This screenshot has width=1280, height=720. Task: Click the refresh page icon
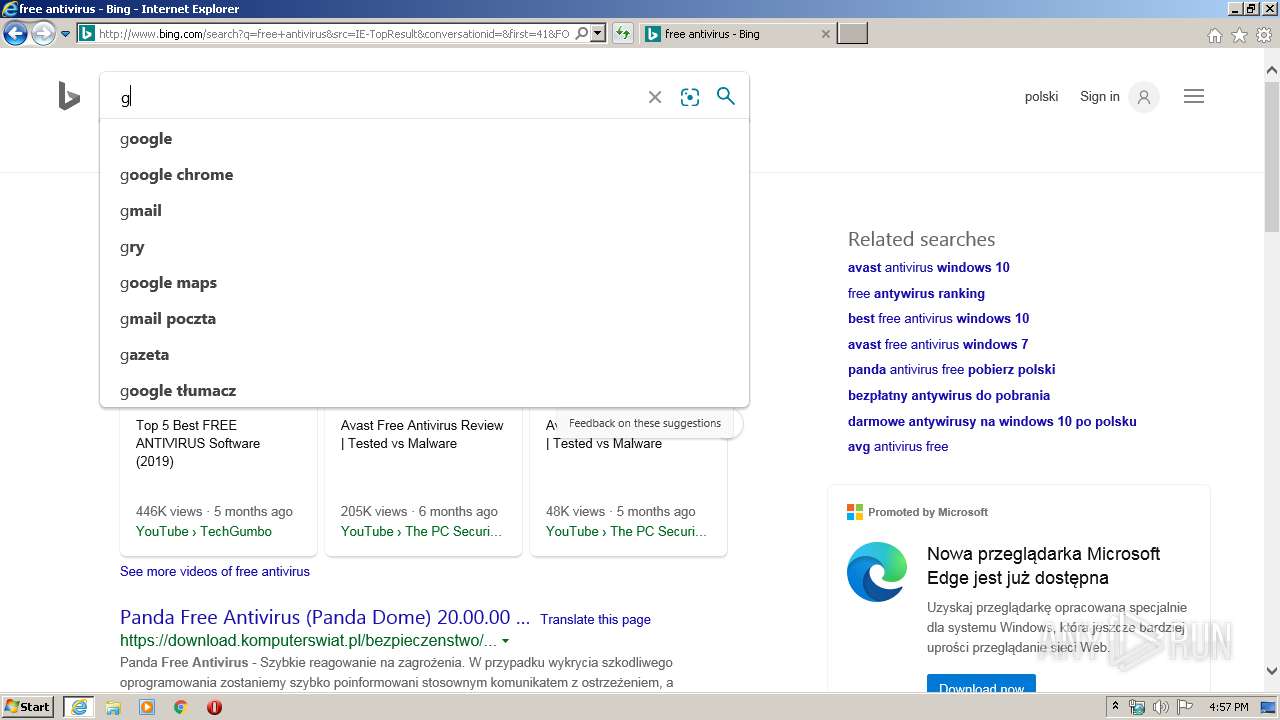coord(623,34)
